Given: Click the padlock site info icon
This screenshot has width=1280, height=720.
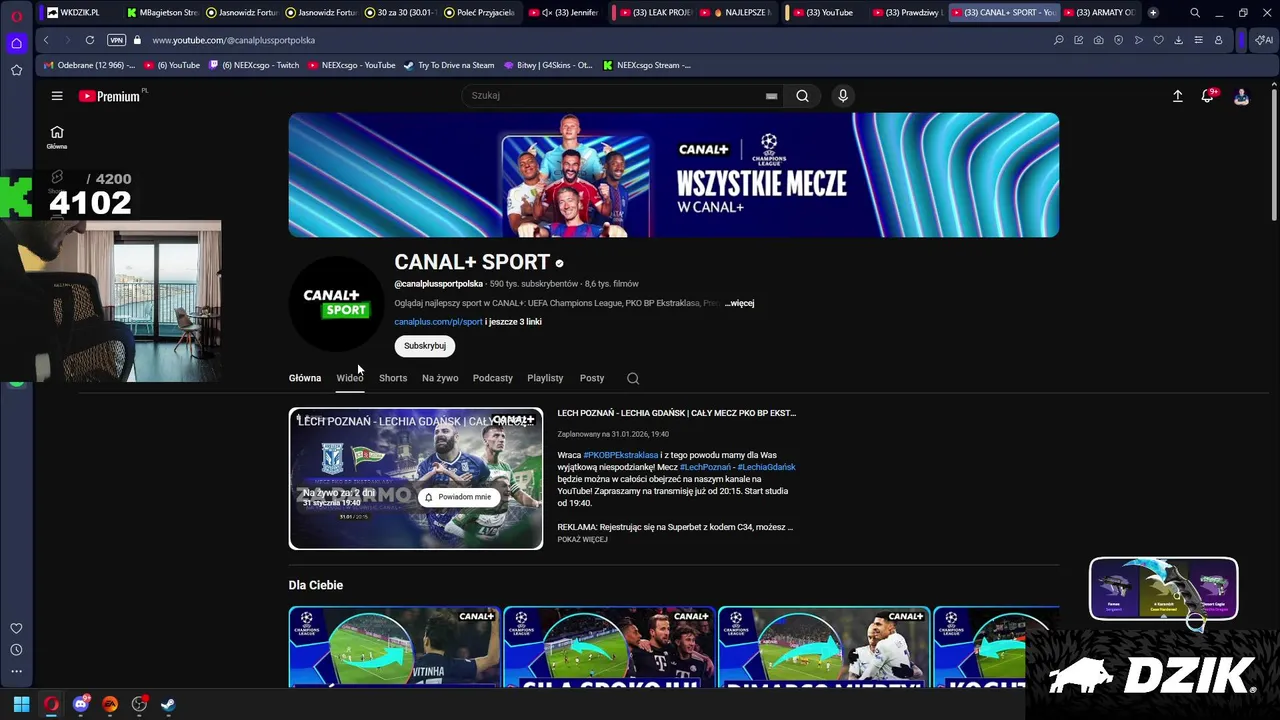Looking at the screenshot, I should point(138,40).
